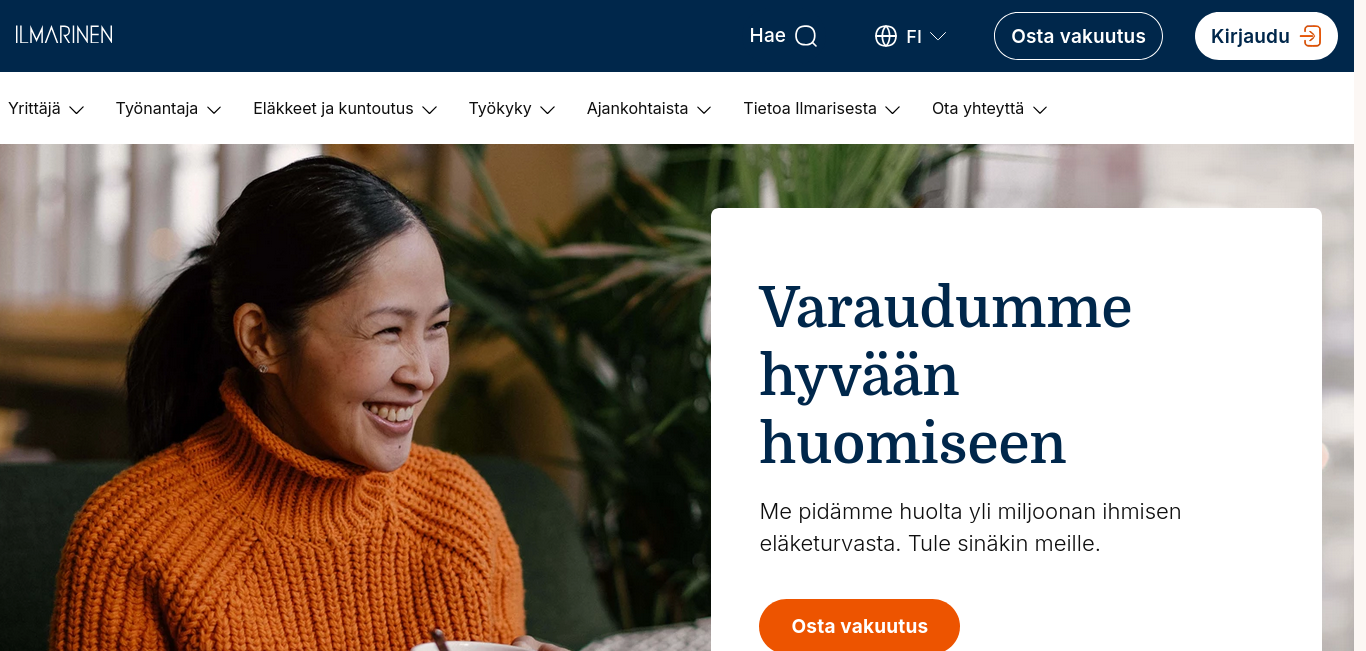Click the Ilmarinen logo

tap(64, 35)
